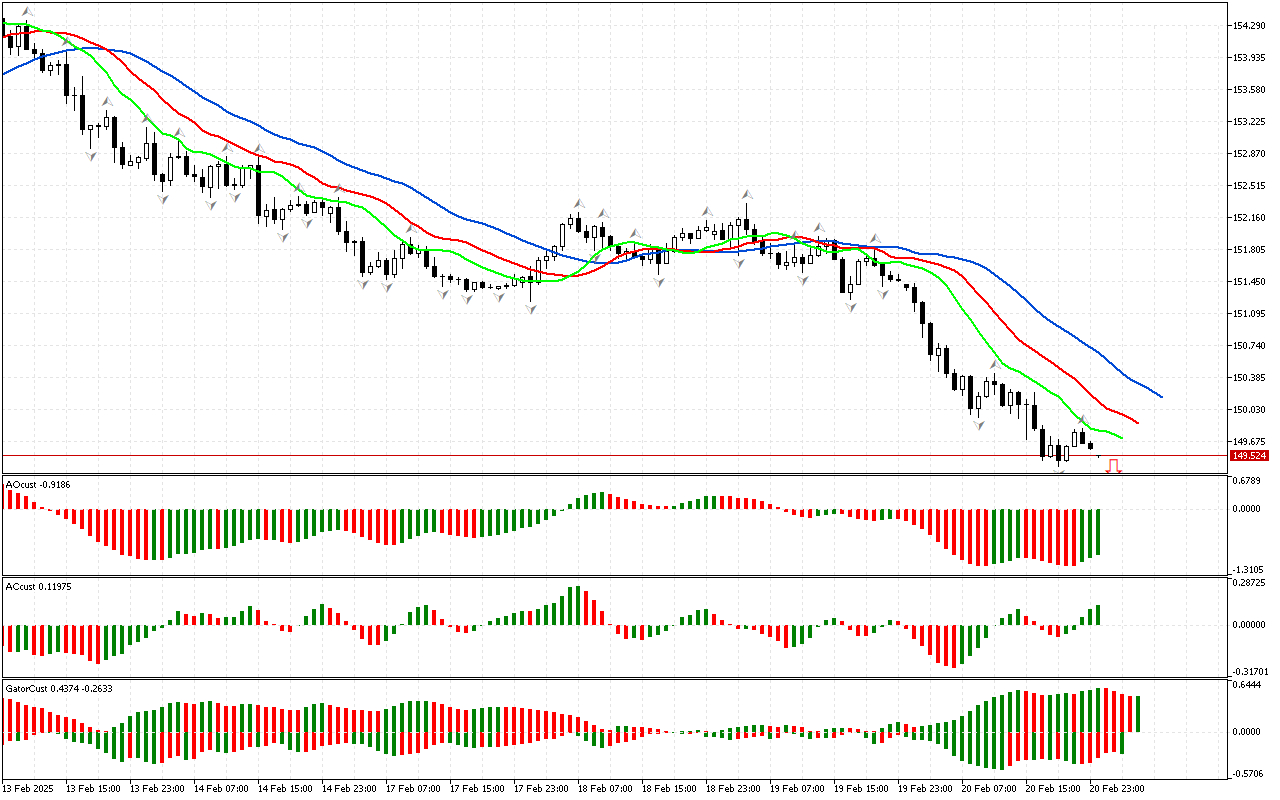Click the red pending-order marker icon
1280x800 pixels.
[1113, 466]
